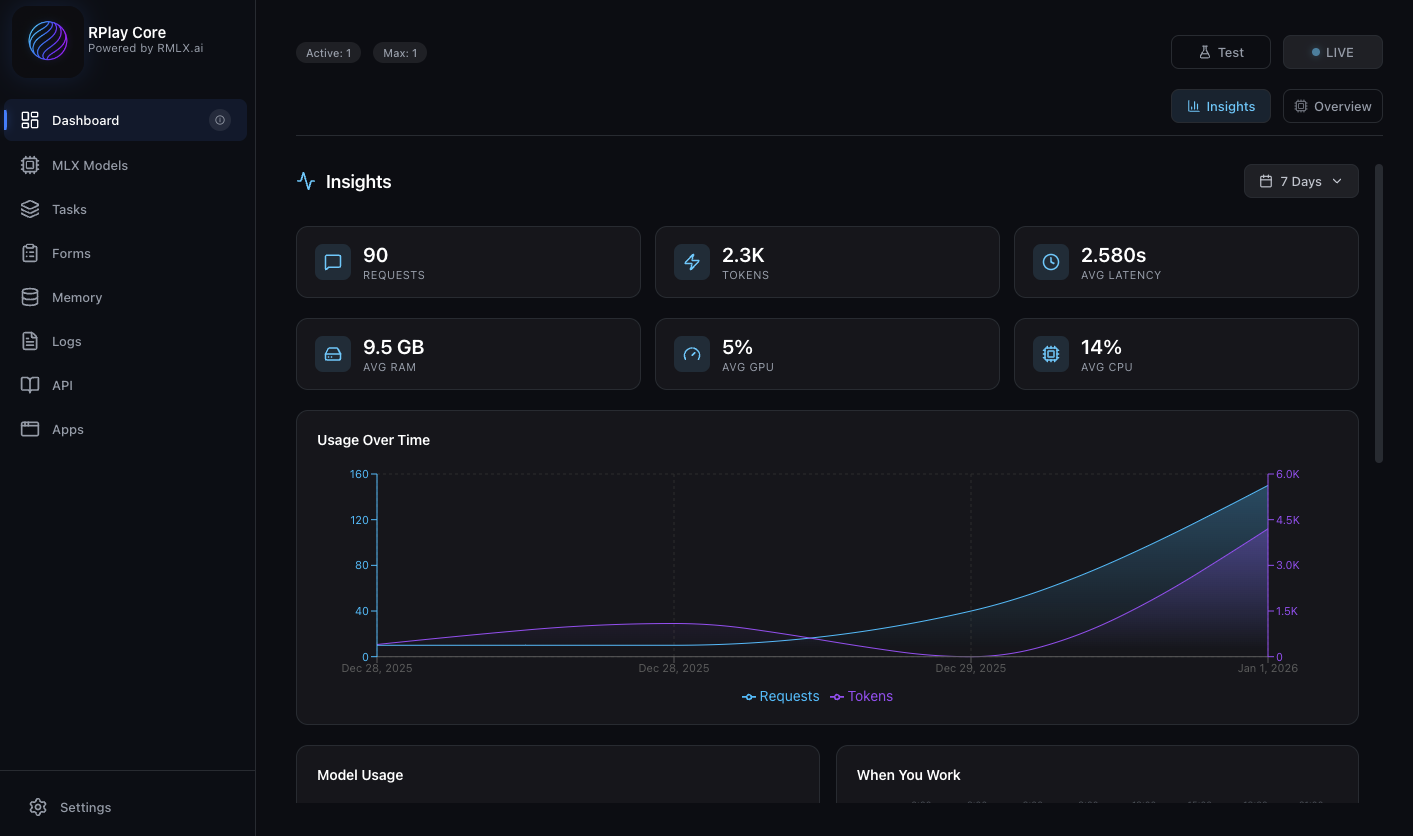Click the Memory sidebar icon
Image resolution: width=1413 pixels, height=836 pixels.
(30, 296)
